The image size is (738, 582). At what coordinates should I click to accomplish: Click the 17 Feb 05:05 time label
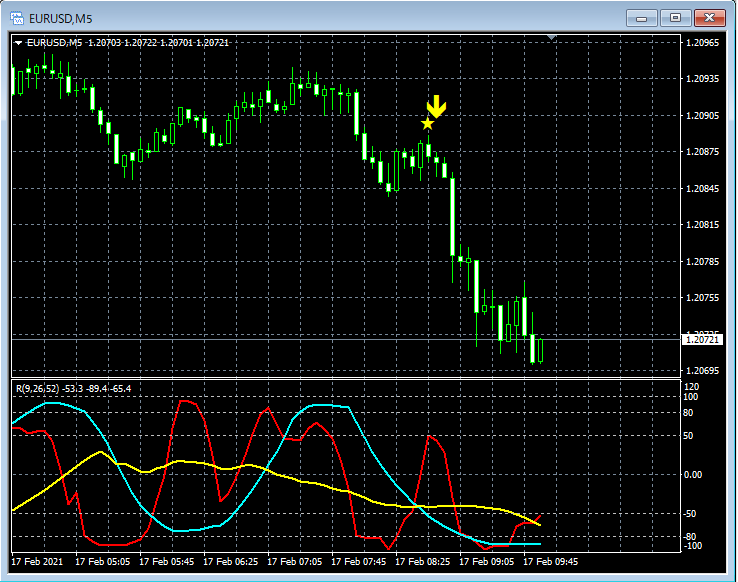click(103, 562)
